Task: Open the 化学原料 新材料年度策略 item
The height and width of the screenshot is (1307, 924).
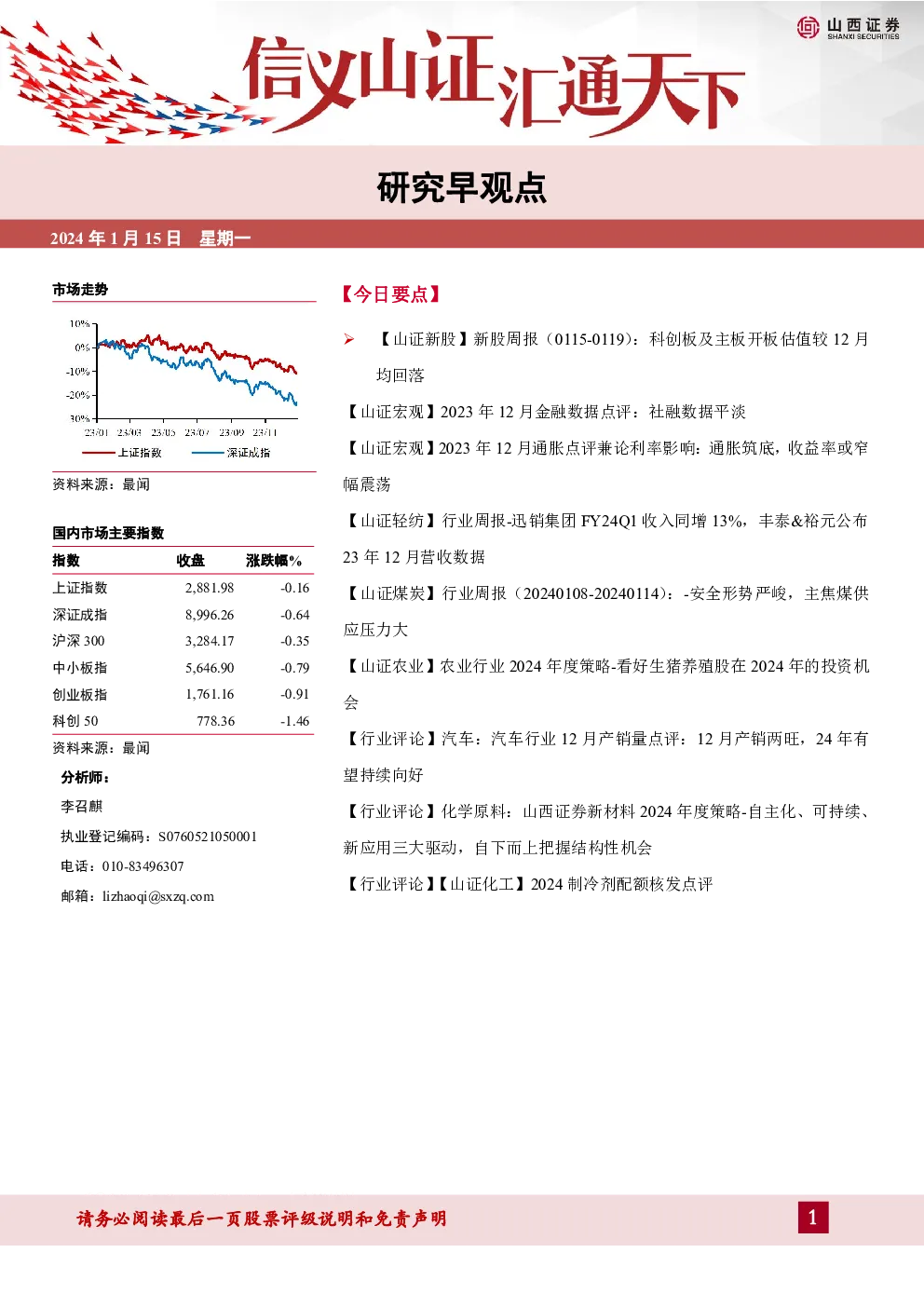Action: click(x=606, y=829)
